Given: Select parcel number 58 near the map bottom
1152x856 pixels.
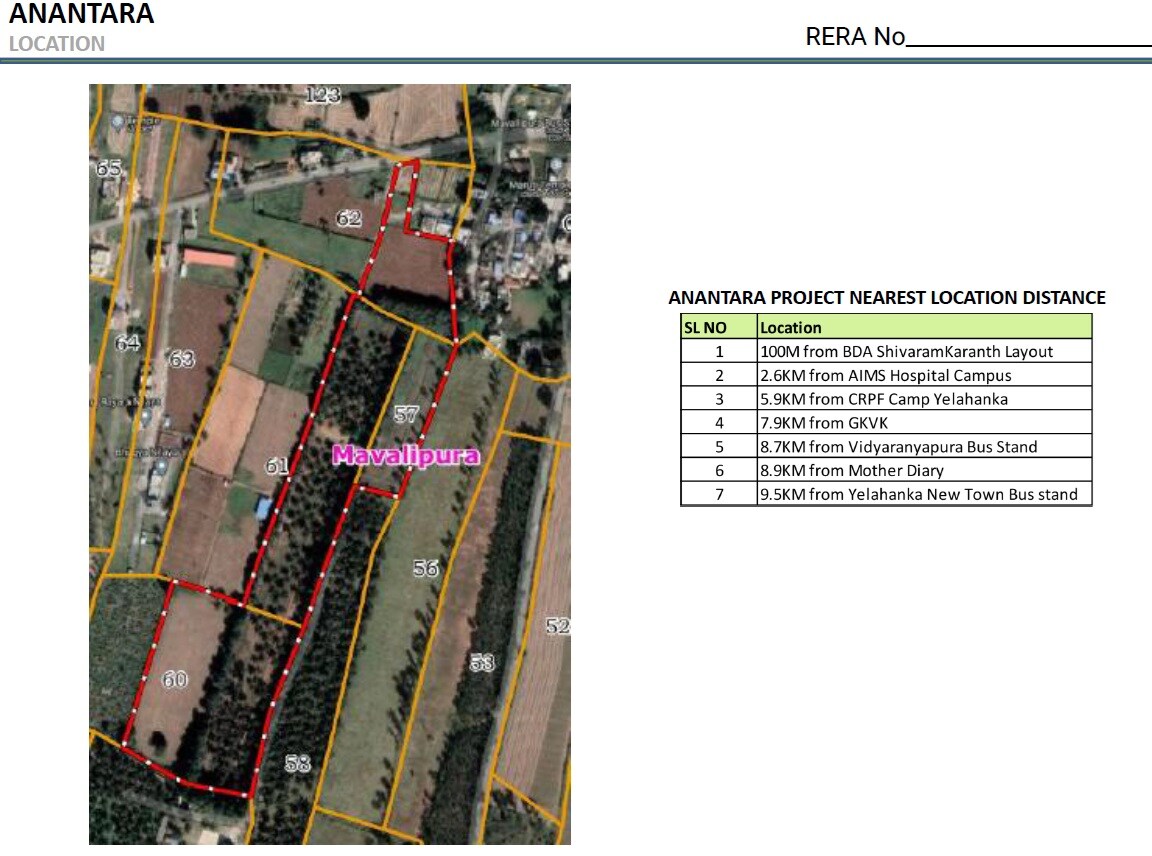Looking at the screenshot, I should (297, 763).
